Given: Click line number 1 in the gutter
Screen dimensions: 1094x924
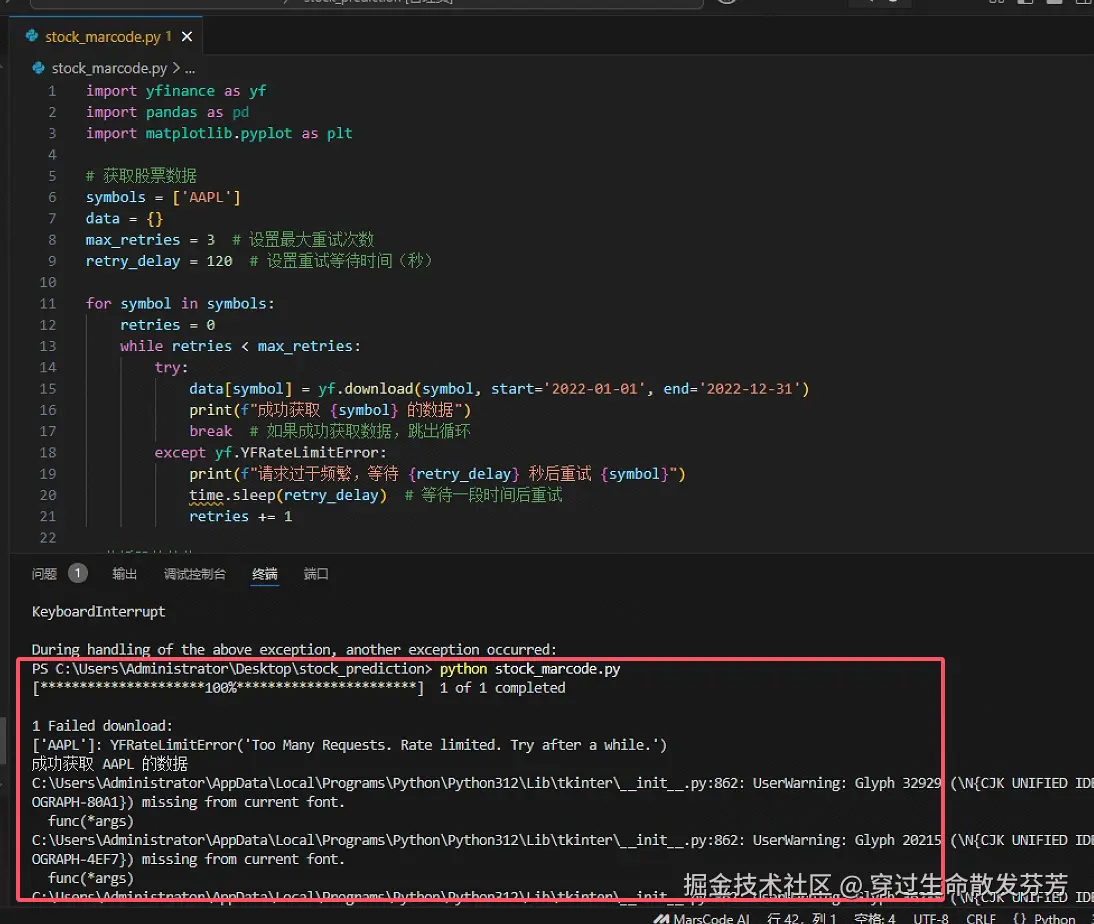Looking at the screenshot, I should (x=52, y=91).
